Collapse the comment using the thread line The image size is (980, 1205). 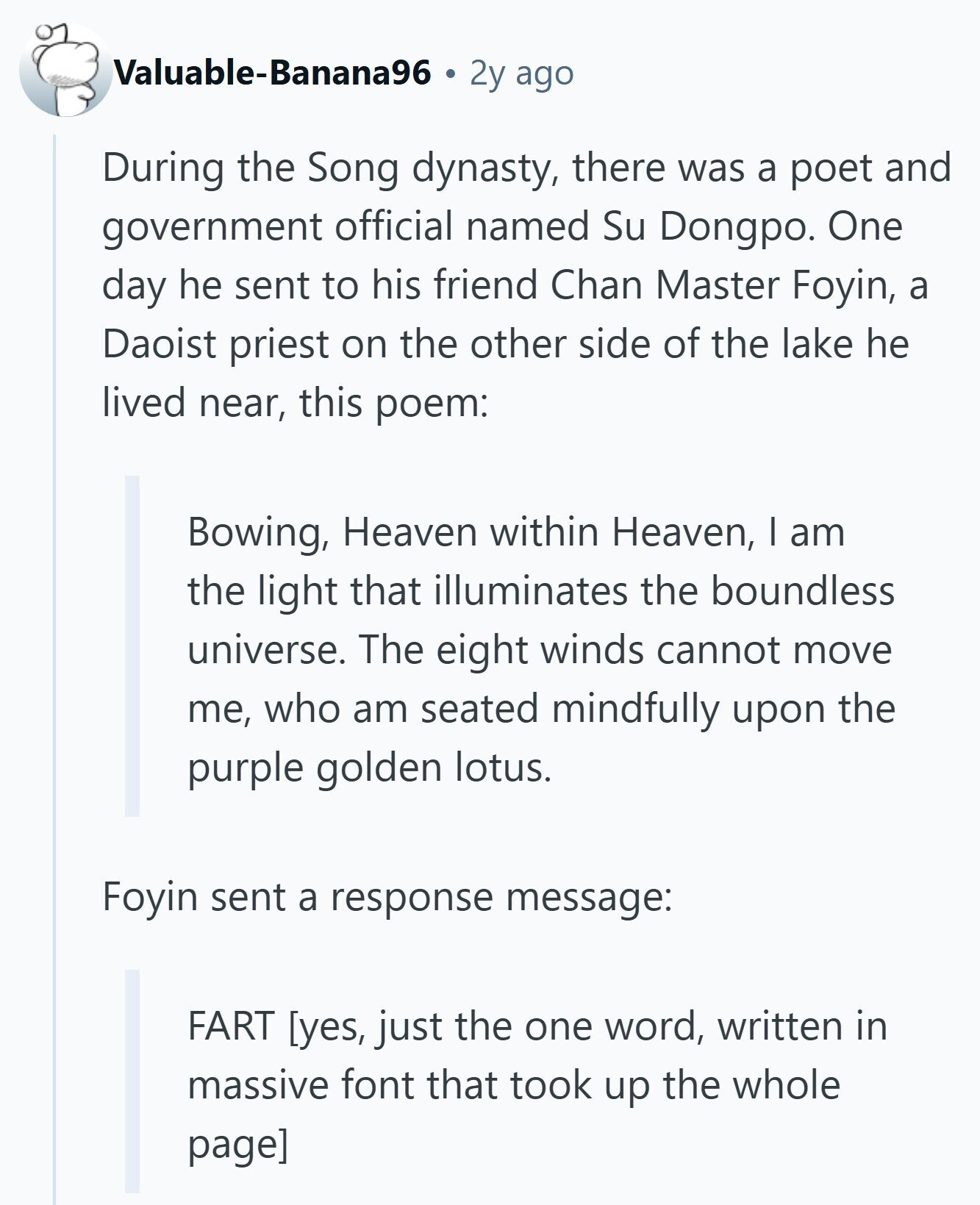[x=54, y=662]
